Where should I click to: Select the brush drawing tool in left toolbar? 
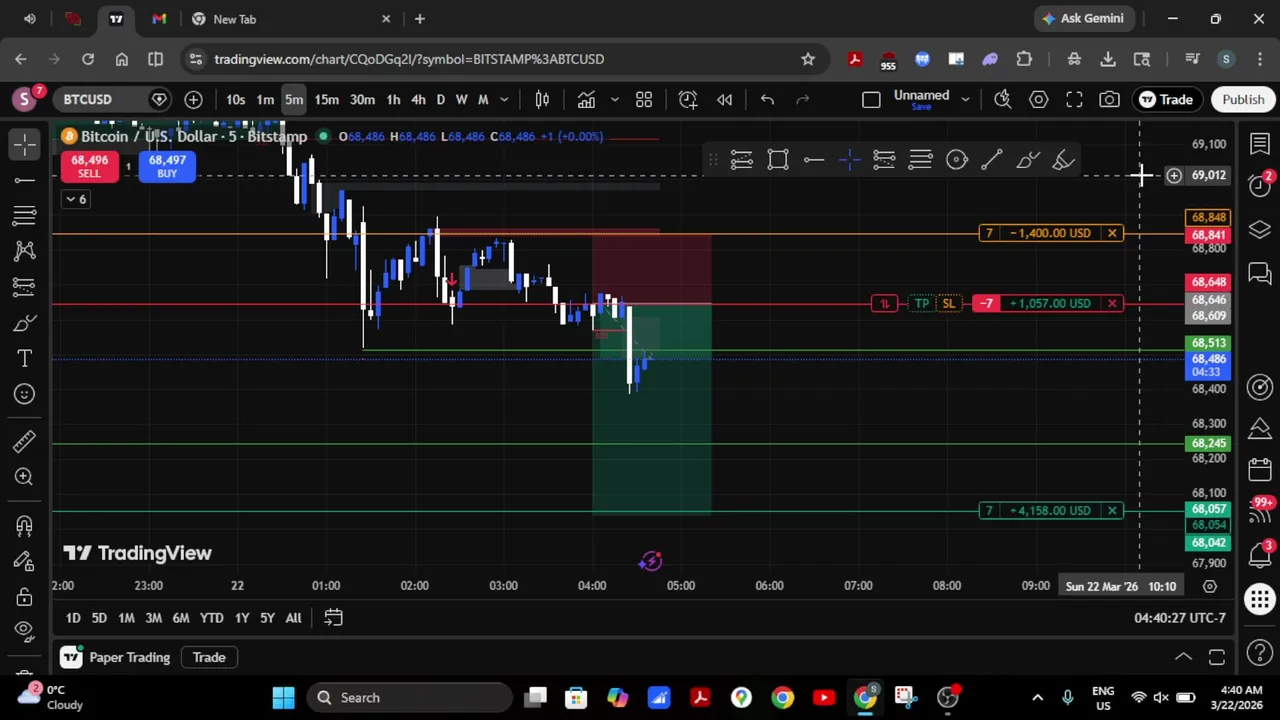[24, 323]
